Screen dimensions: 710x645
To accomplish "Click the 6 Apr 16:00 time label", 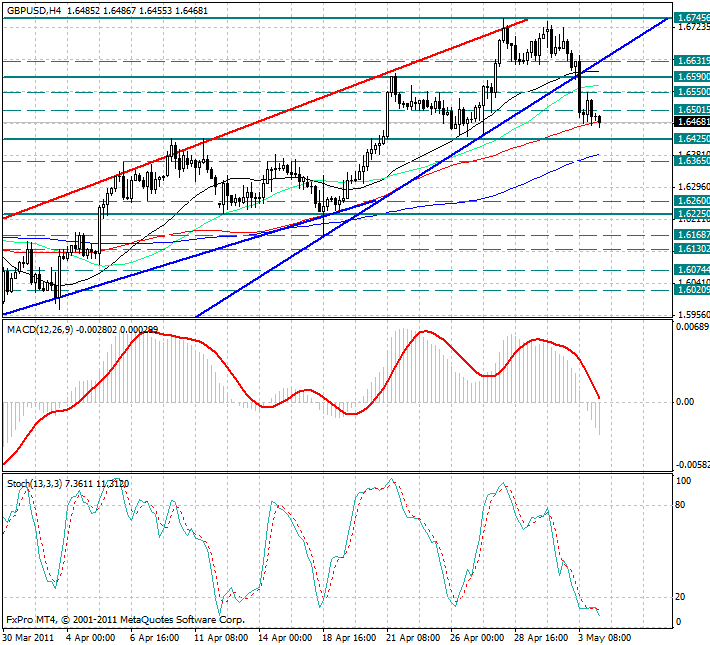I will 155,638.
